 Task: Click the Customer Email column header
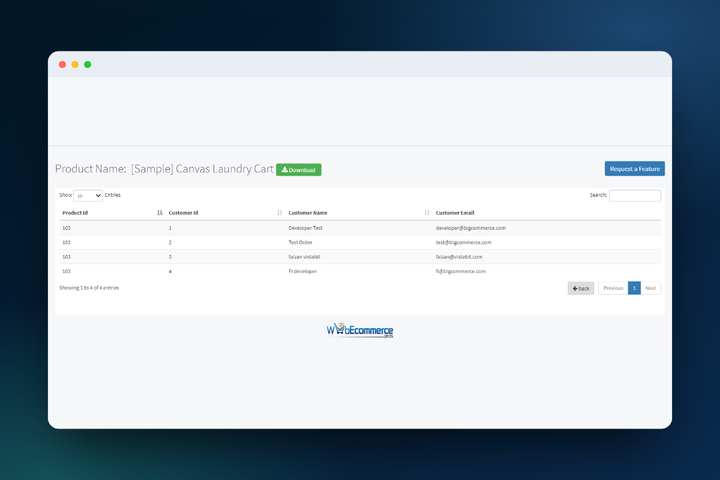click(455, 213)
